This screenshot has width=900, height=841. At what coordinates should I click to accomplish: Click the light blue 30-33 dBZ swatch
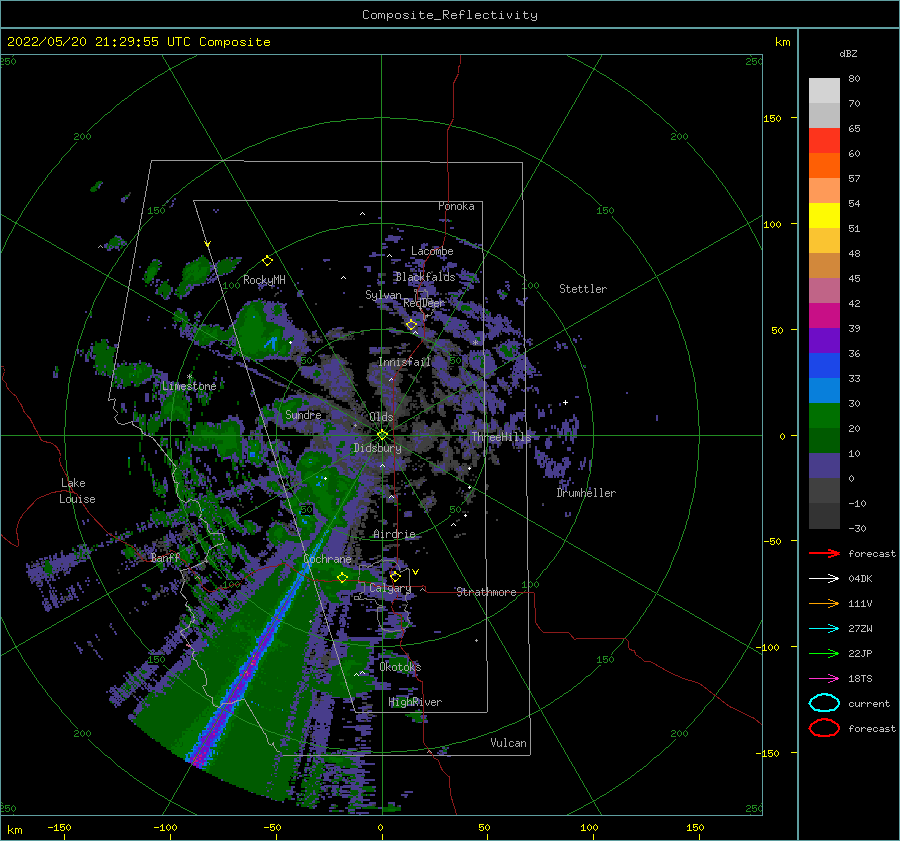pyautogui.click(x=824, y=391)
